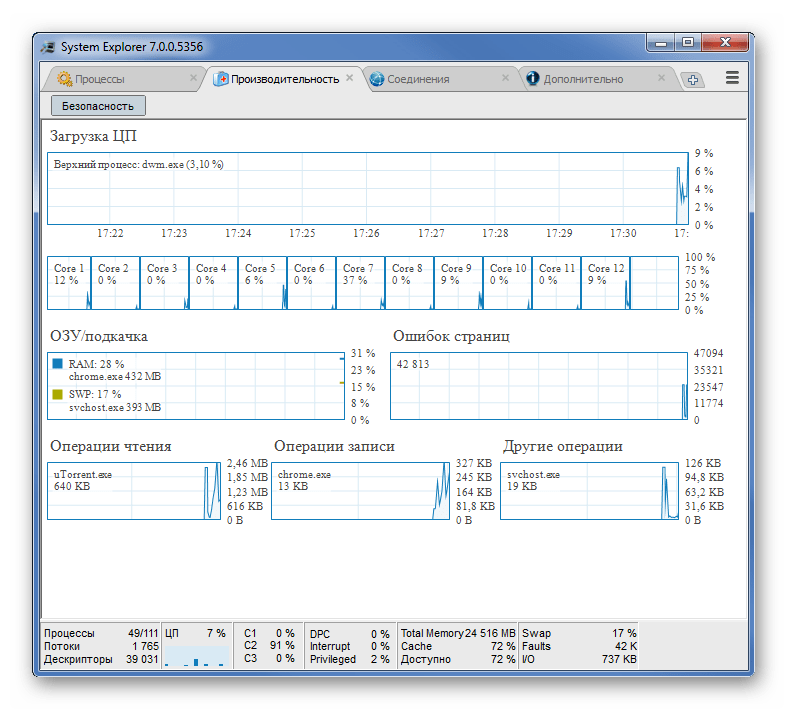Click the Swap 17 % status entry
This screenshot has height=710, width=788.
click(579, 633)
